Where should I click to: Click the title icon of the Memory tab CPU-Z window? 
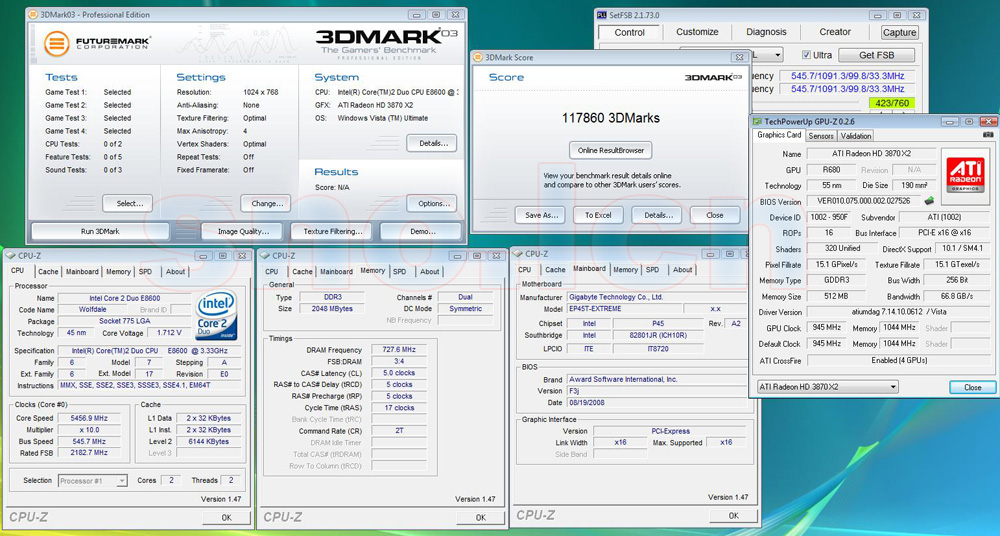pyautogui.click(x=265, y=256)
